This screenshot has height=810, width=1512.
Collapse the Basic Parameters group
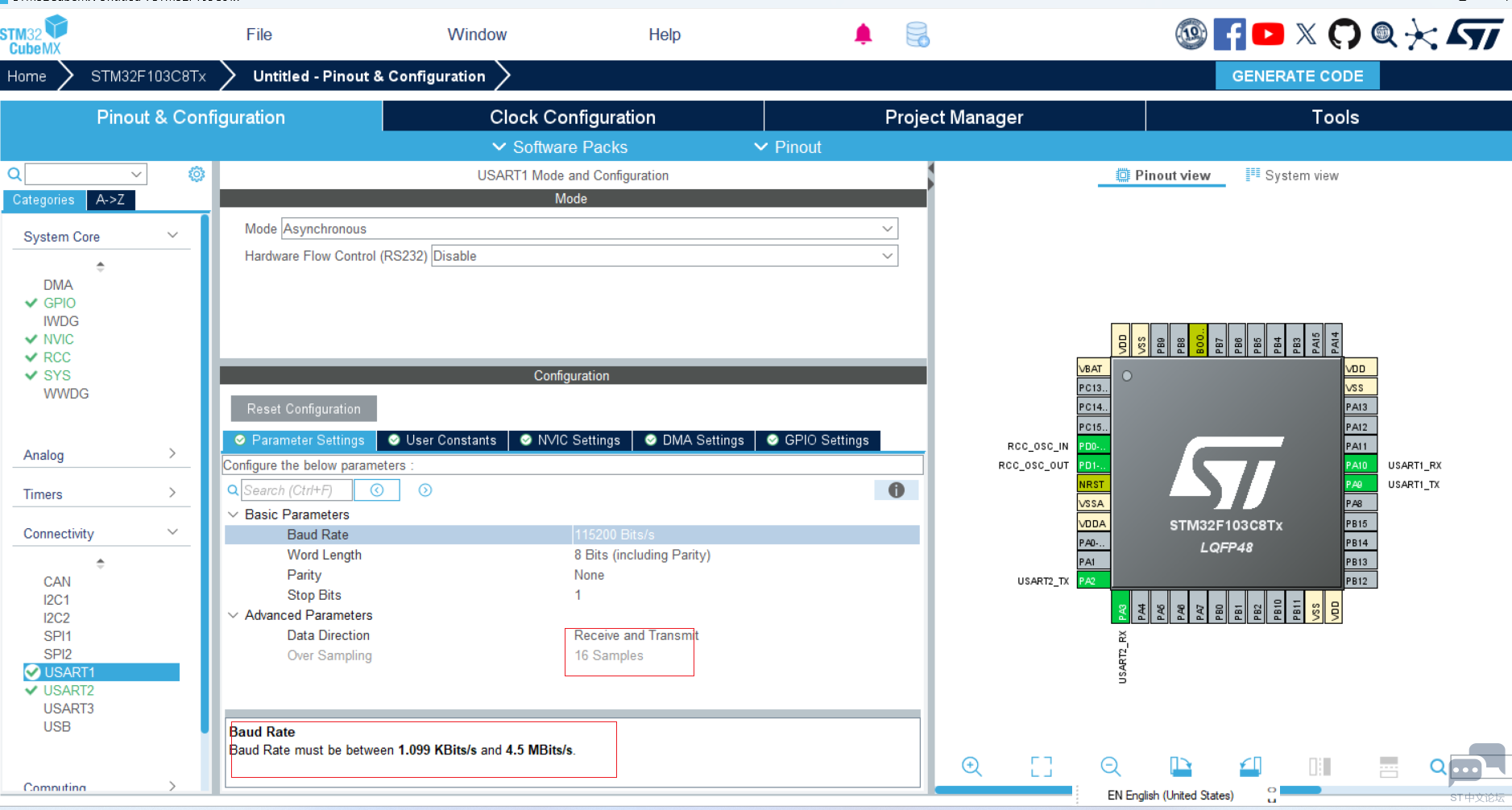tap(233, 515)
